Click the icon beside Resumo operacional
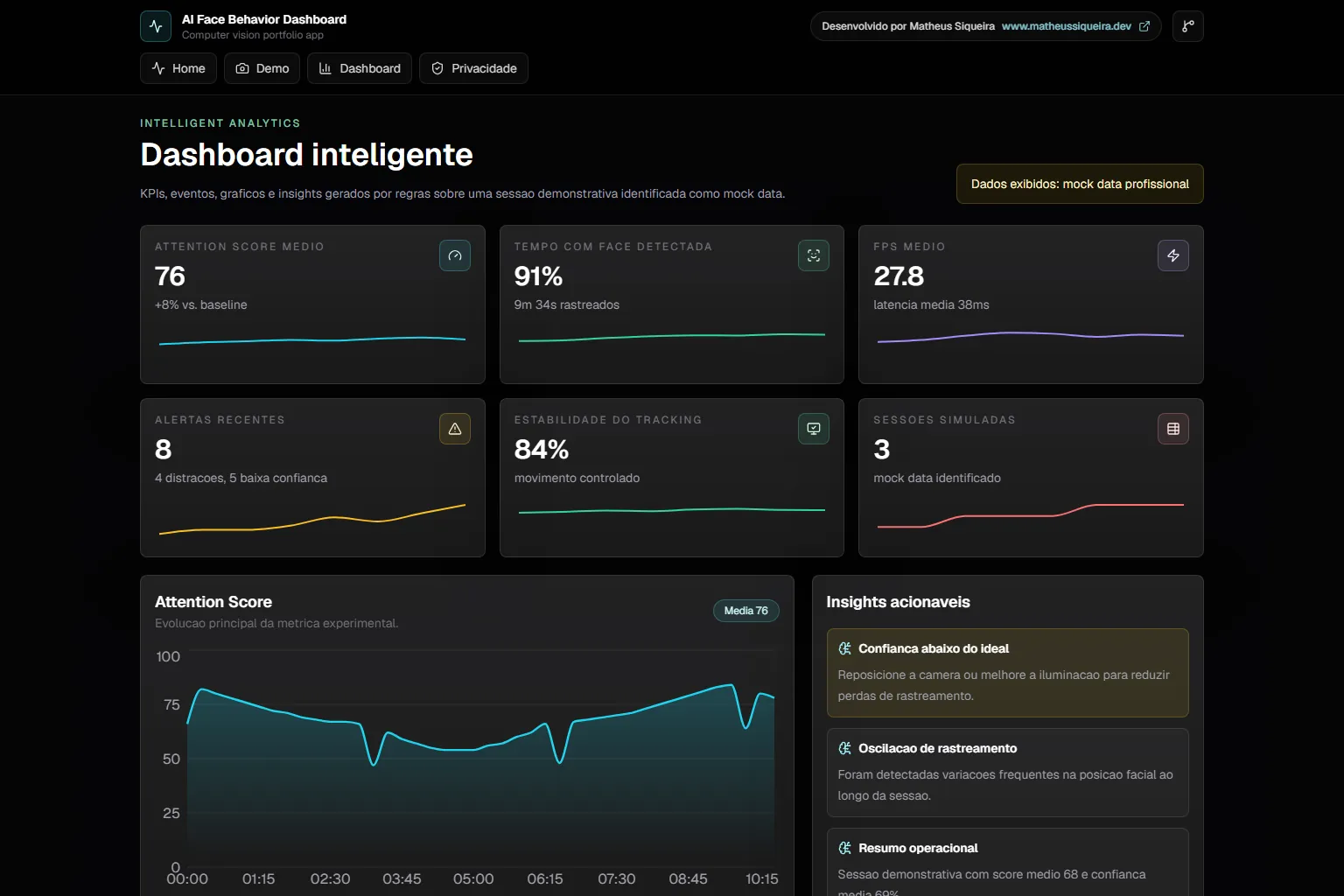 (844, 848)
